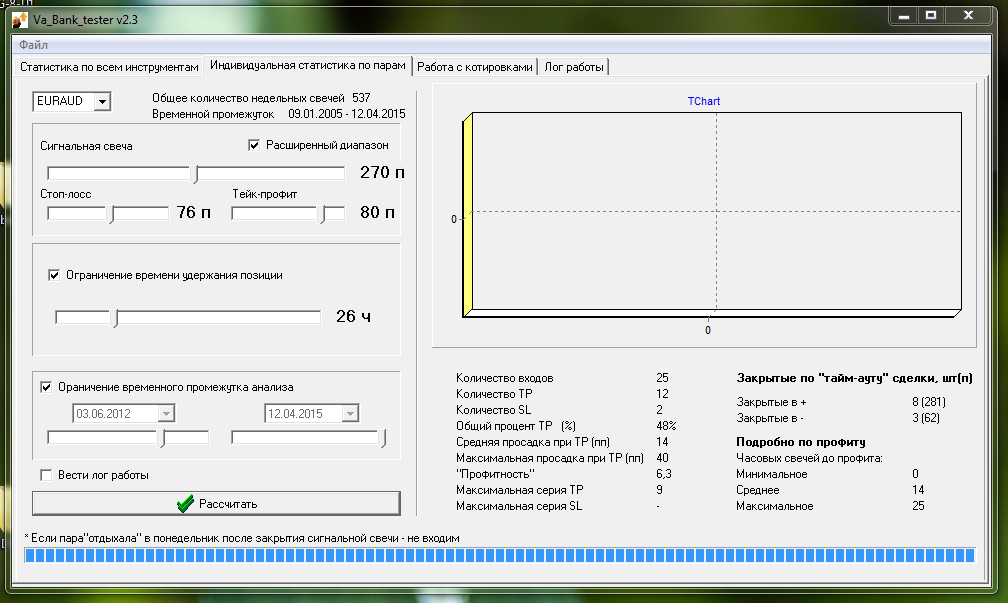Viewport: 1008px width, 603px height.
Task: Click the Стоп-лосс slider handle
Action: coord(112,214)
